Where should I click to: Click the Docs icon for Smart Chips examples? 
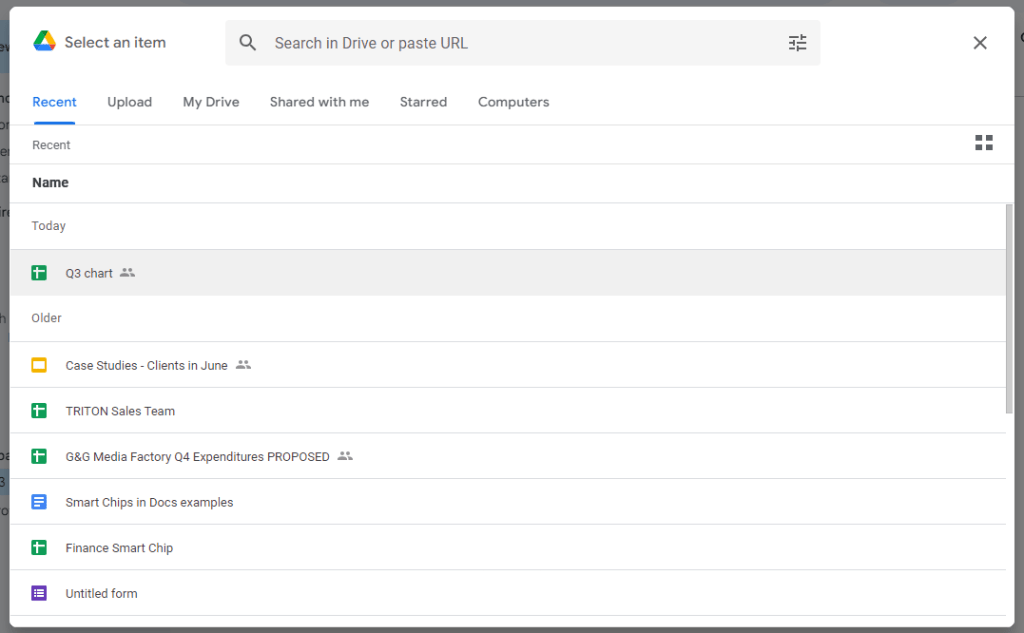tap(39, 502)
